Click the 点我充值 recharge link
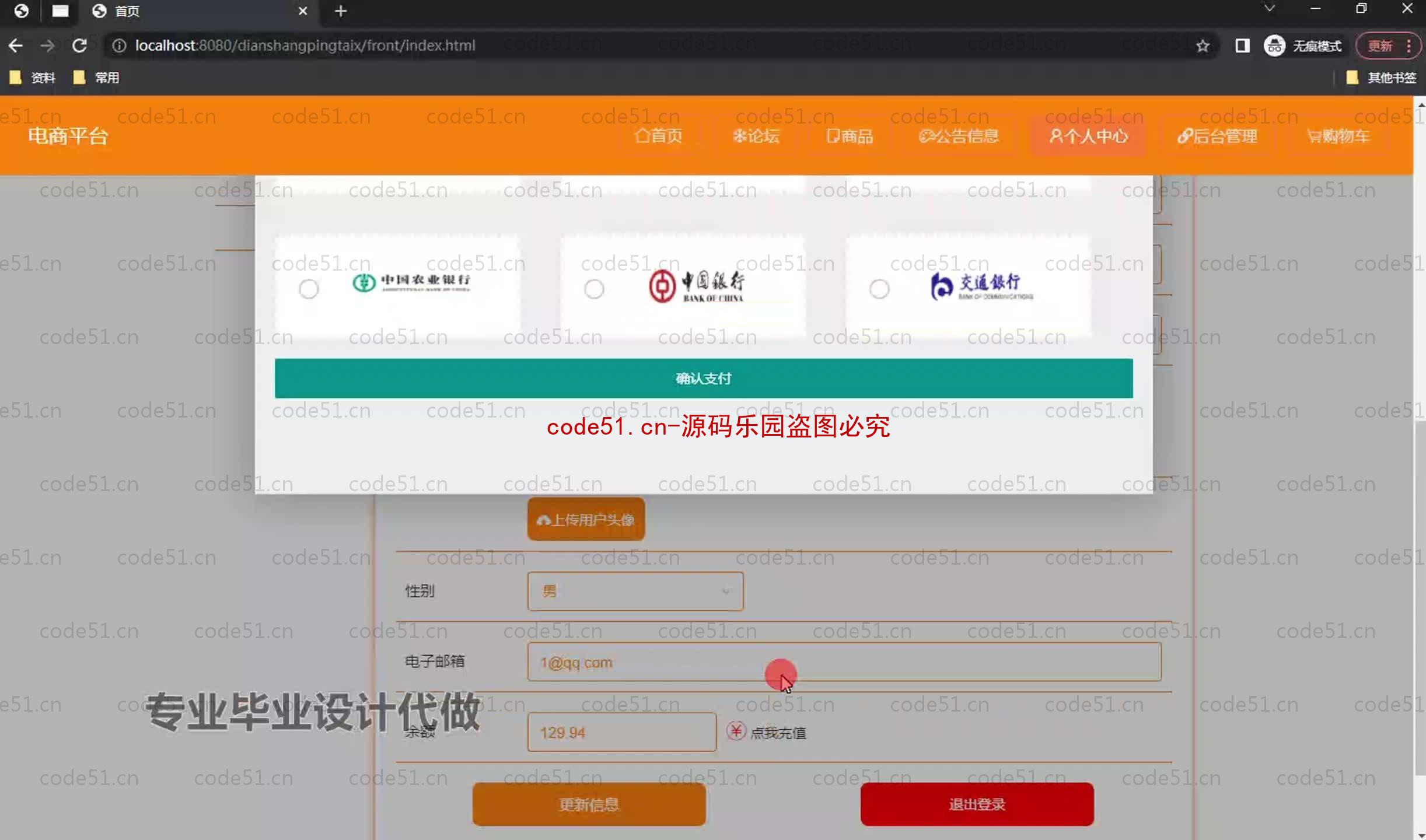Viewport: 1426px width, 840px height. pyautogui.click(x=778, y=733)
